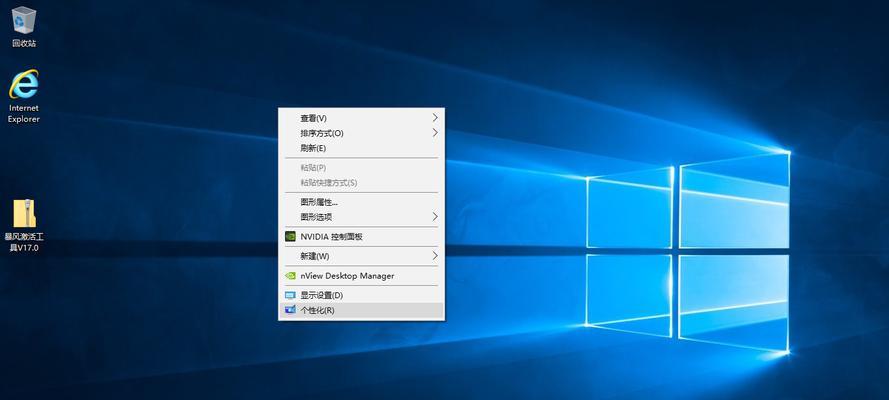This screenshot has height=400, width=889.
Task: Click the 图形选项 menu entry text
Action: (x=316, y=216)
